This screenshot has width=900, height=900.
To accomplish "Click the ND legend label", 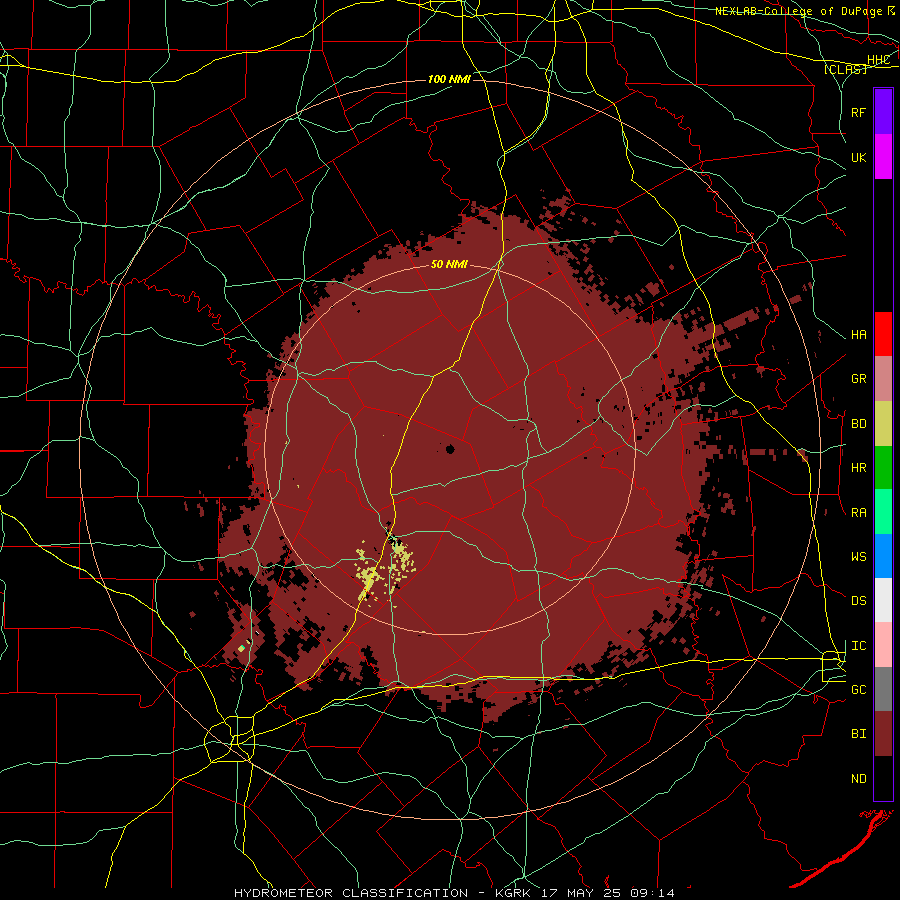I will 859,779.
